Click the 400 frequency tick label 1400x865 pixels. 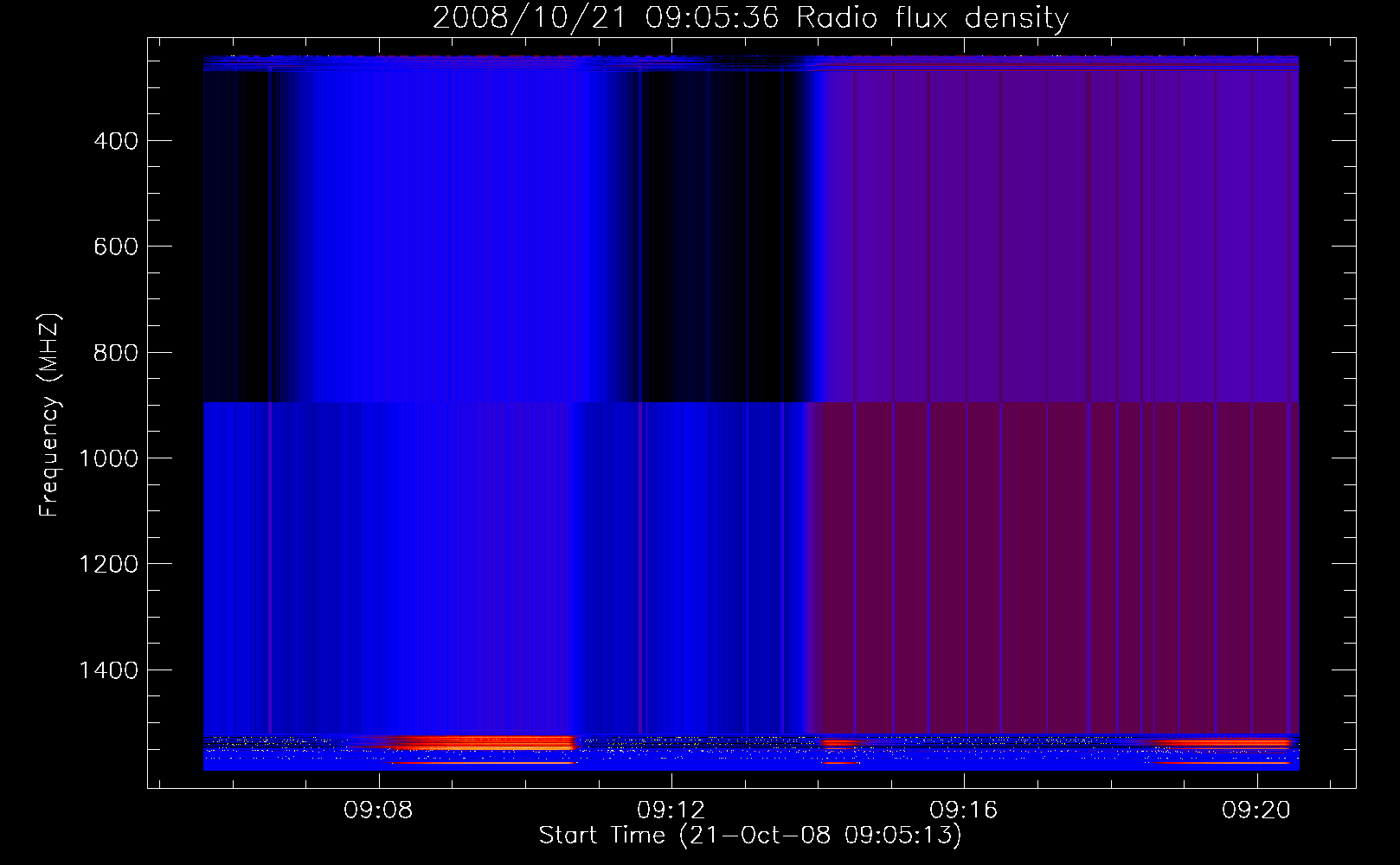point(116,141)
